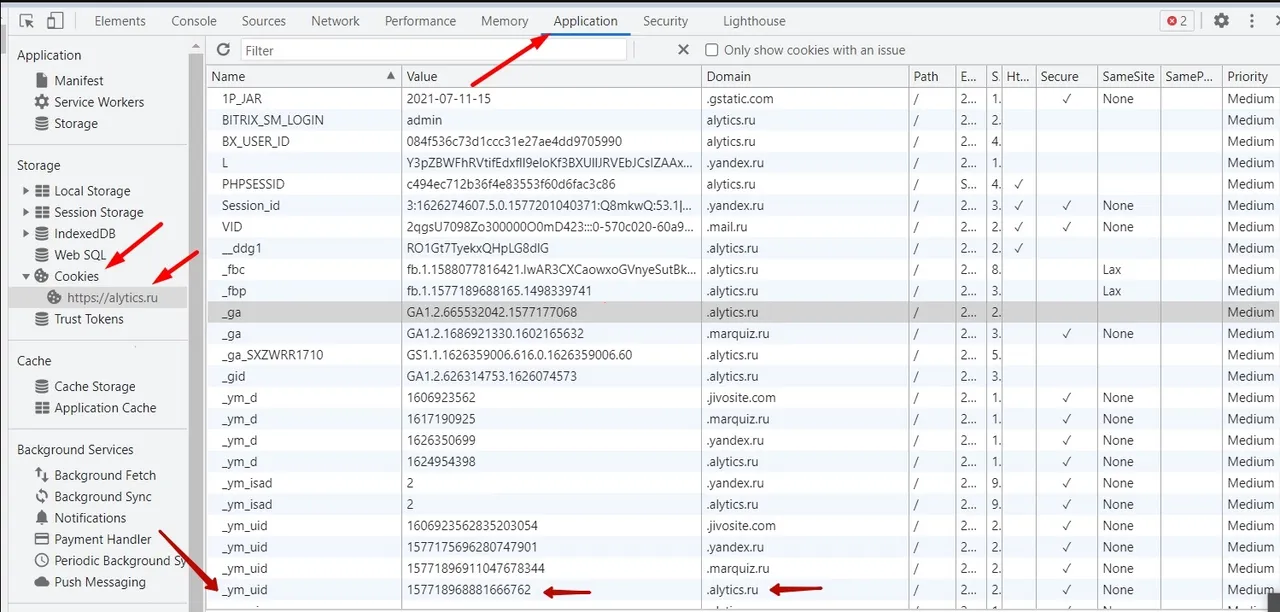Select the PHPSESSID cookie name
Image resolution: width=1280 pixels, height=612 pixels.
253,184
